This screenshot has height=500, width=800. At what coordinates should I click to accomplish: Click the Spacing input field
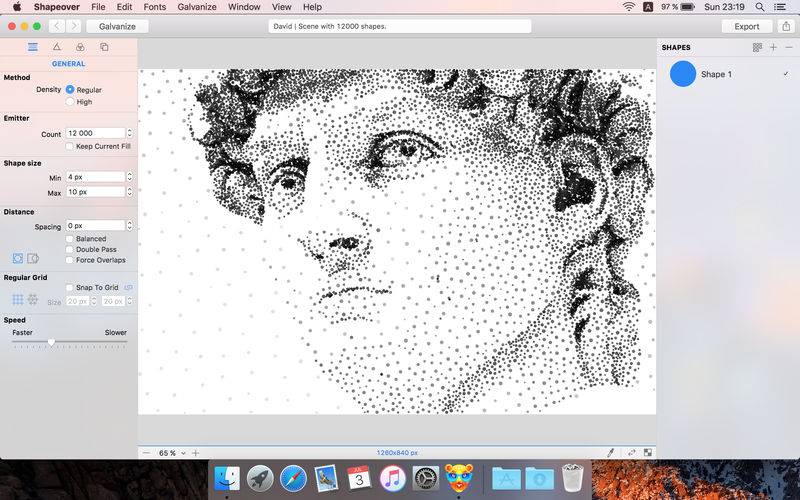(95, 226)
